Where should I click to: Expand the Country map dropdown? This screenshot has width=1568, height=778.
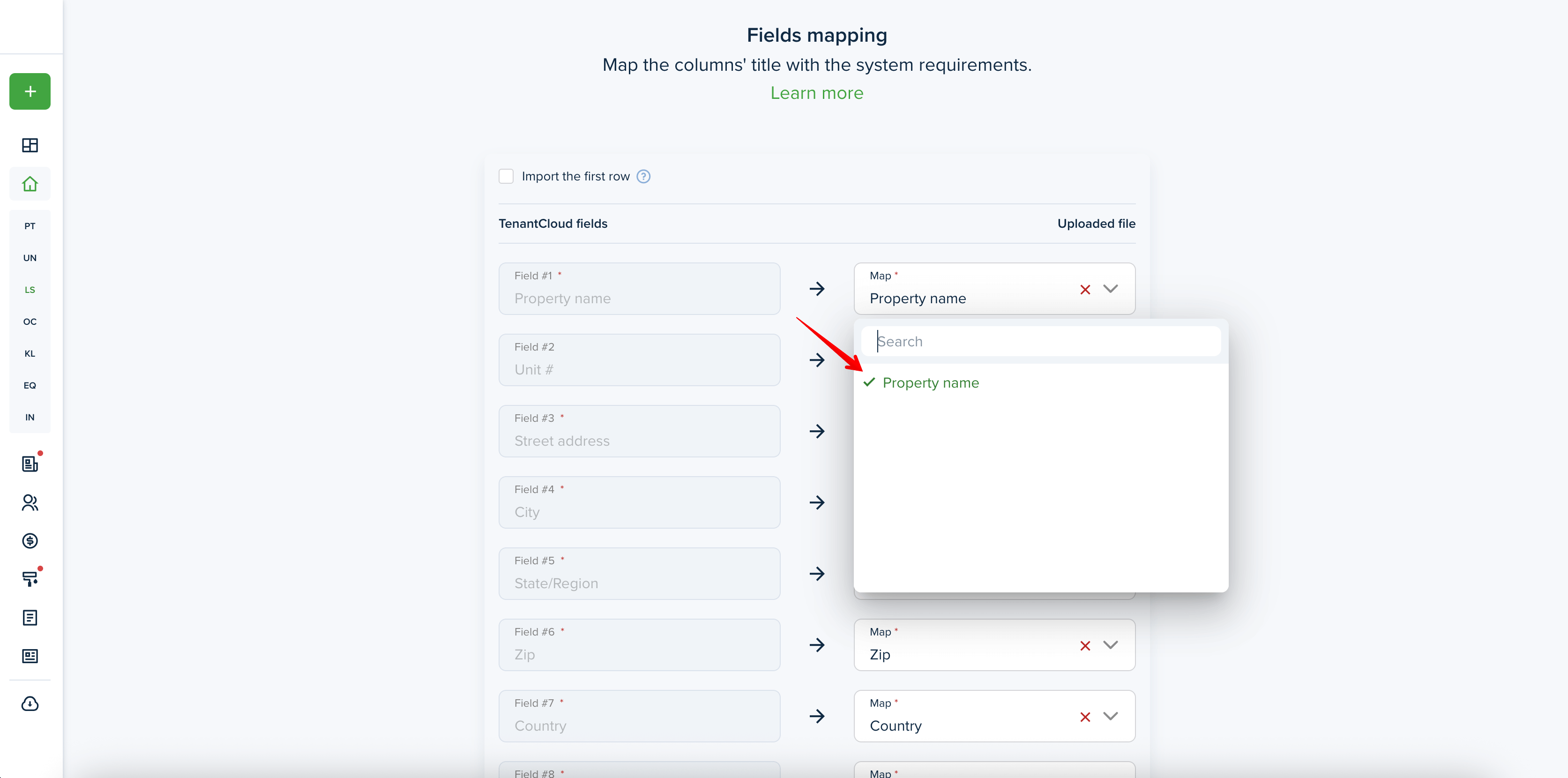tap(1110, 716)
